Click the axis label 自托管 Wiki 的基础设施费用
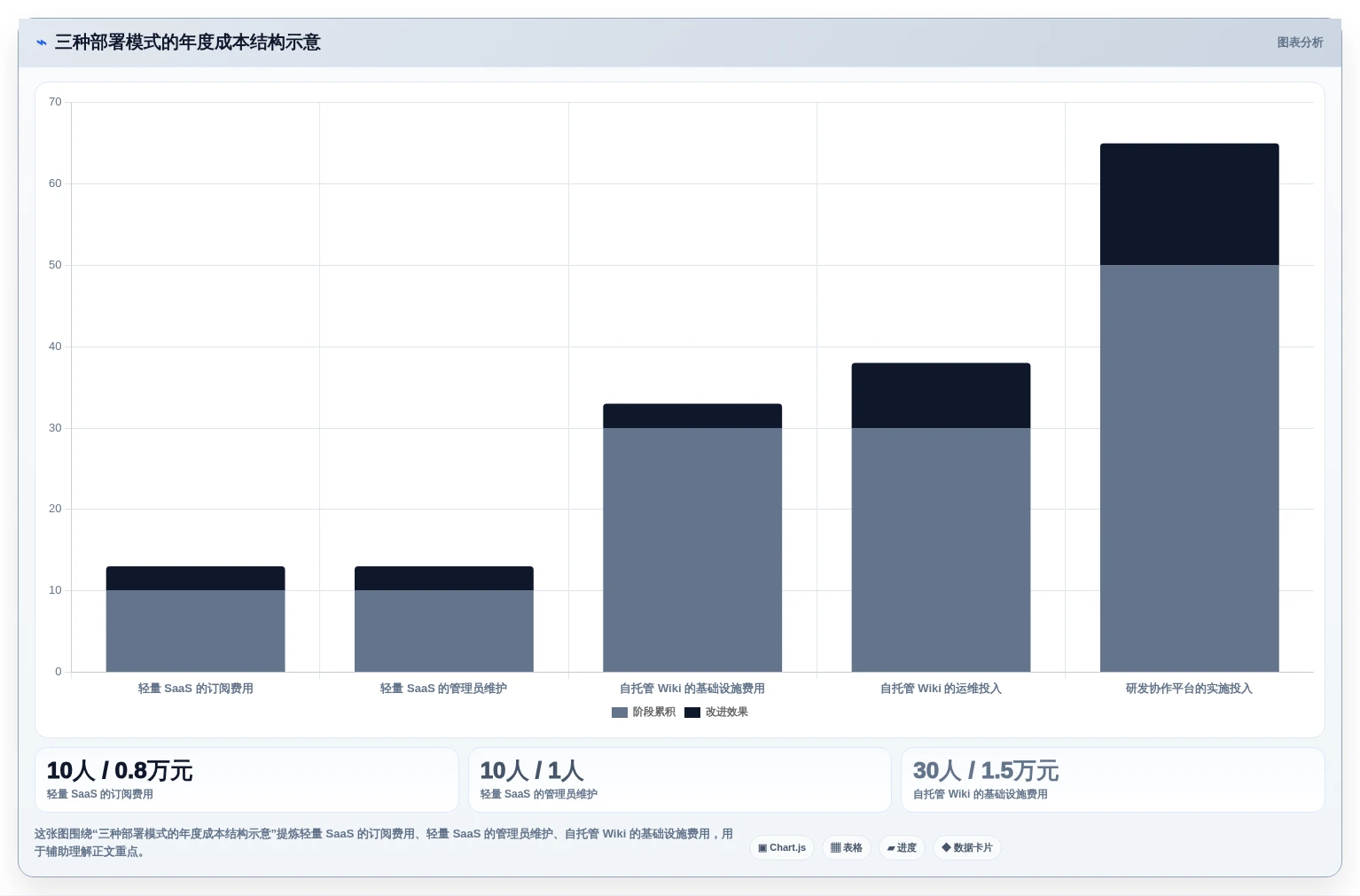The height and width of the screenshot is (896, 1360). pos(692,689)
